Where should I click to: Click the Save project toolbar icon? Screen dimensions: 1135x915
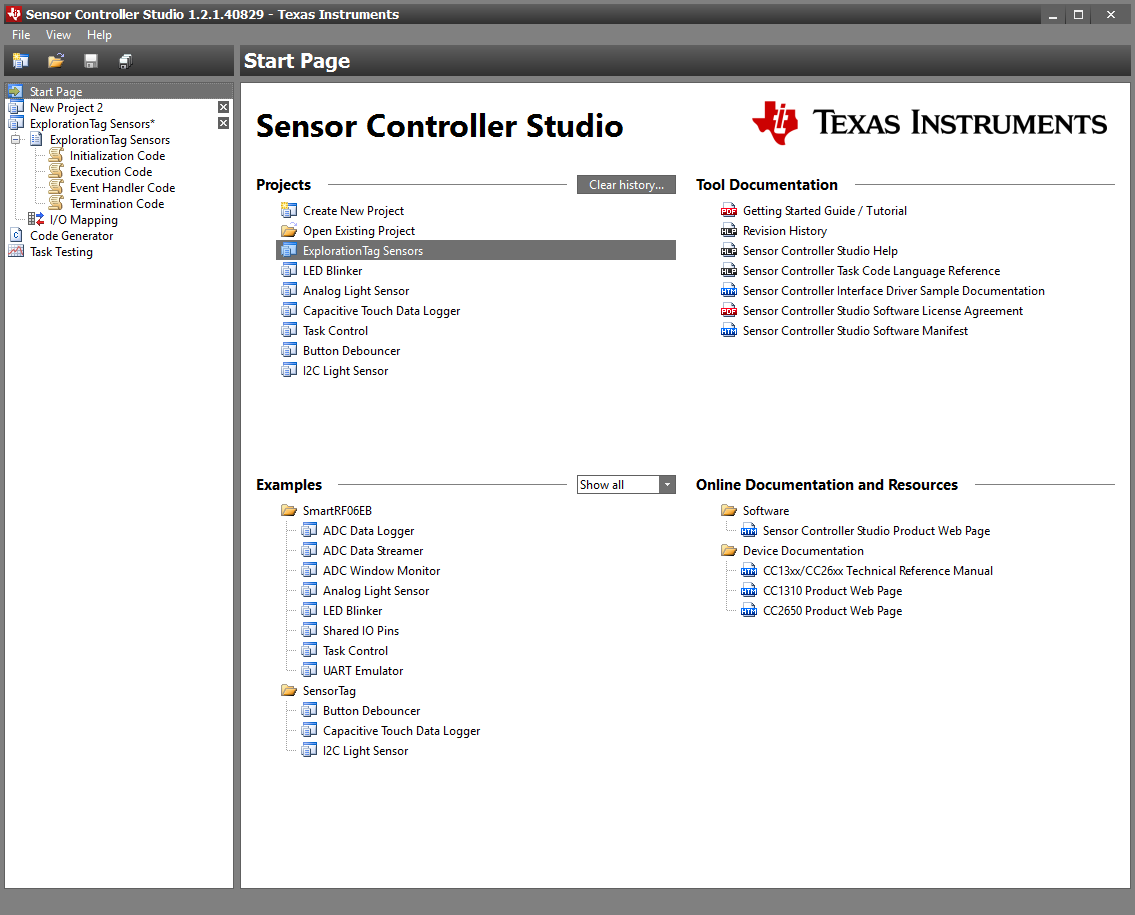(90, 62)
